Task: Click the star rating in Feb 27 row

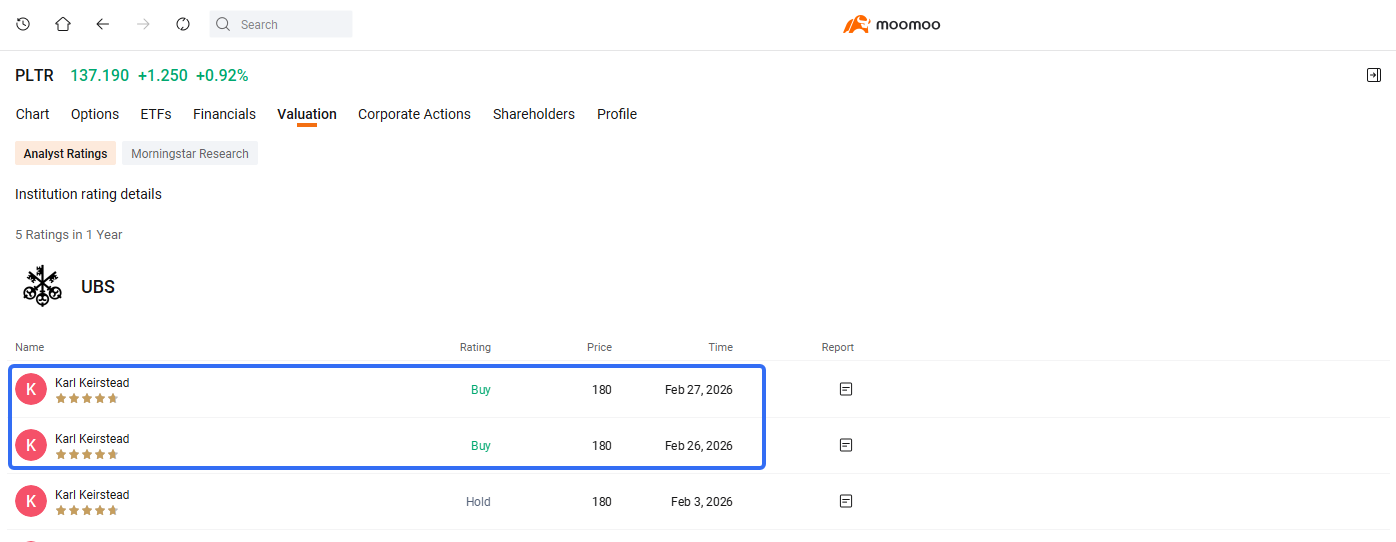Action: [x=87, y=398]
